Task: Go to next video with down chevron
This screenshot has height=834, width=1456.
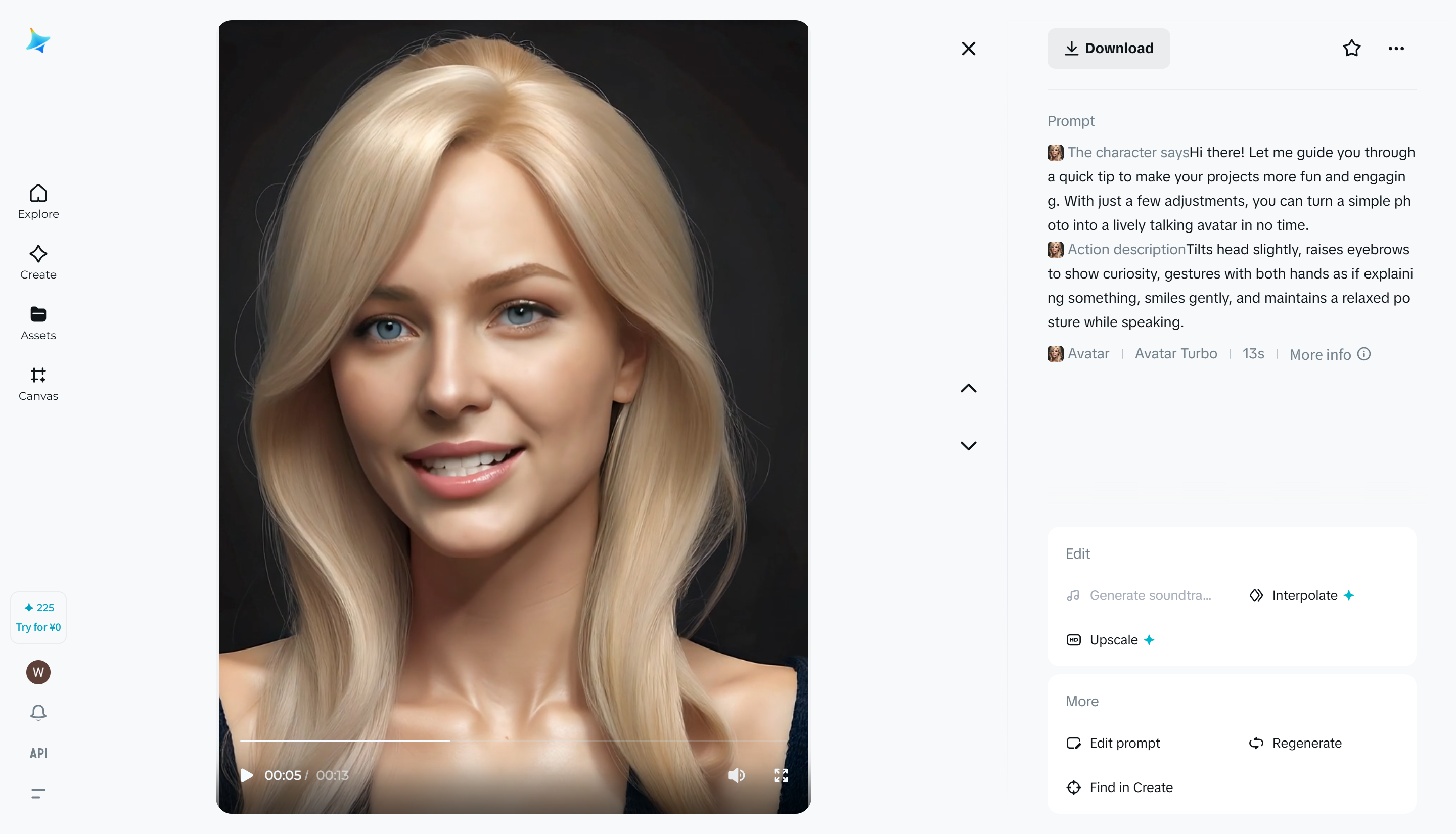Action: click(x=968, y=445)
